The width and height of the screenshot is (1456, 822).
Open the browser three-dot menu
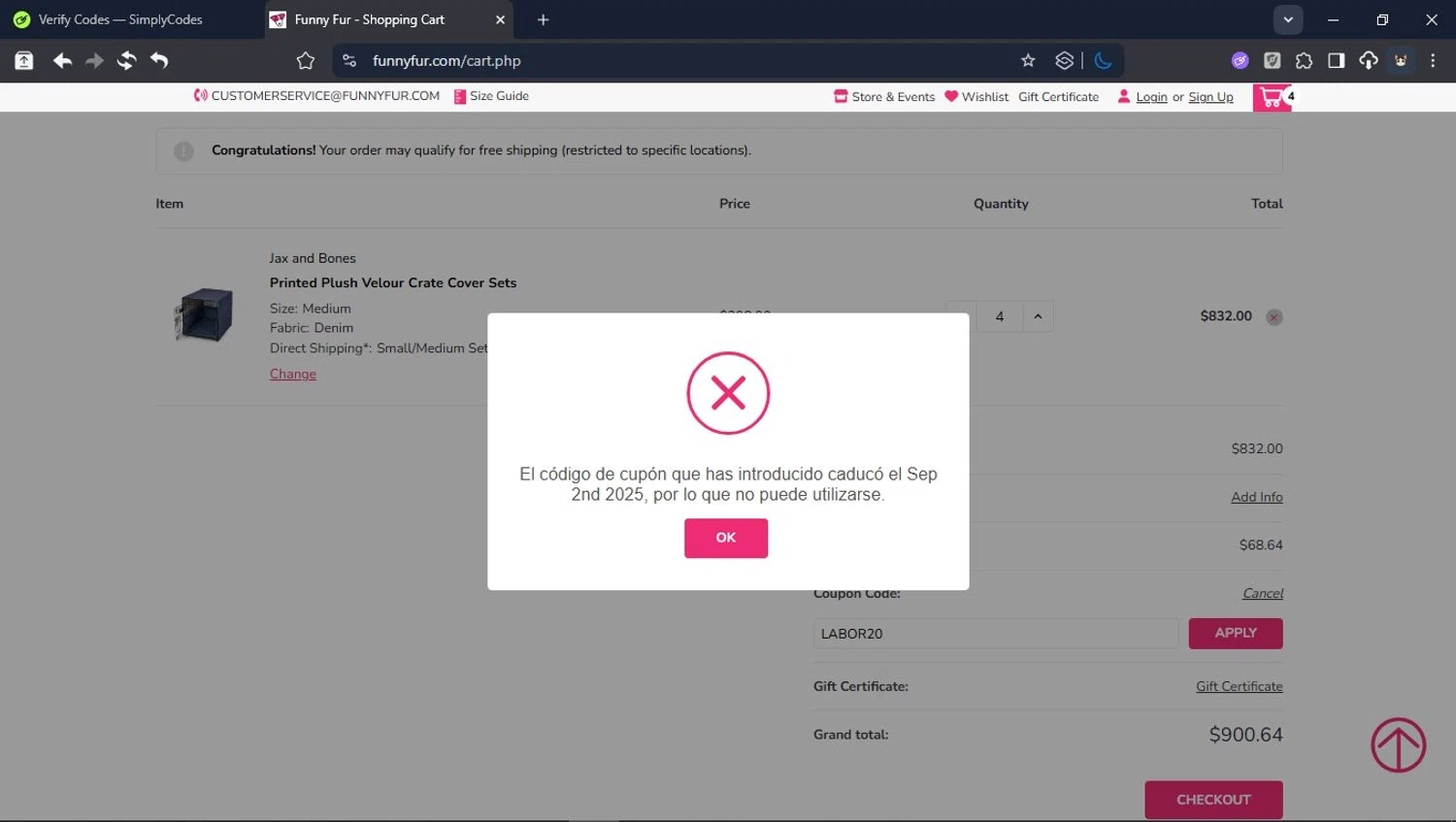(1433, 60)
